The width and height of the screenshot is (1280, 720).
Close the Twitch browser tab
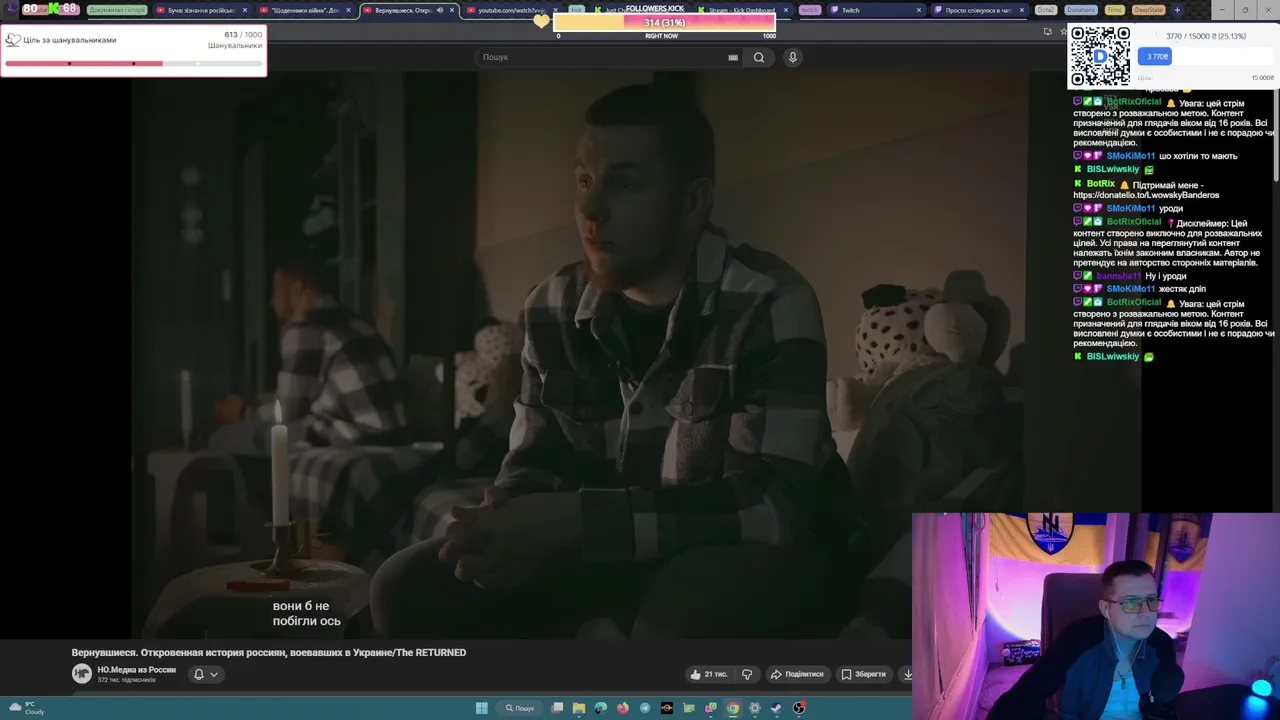(x=919, y=10)
